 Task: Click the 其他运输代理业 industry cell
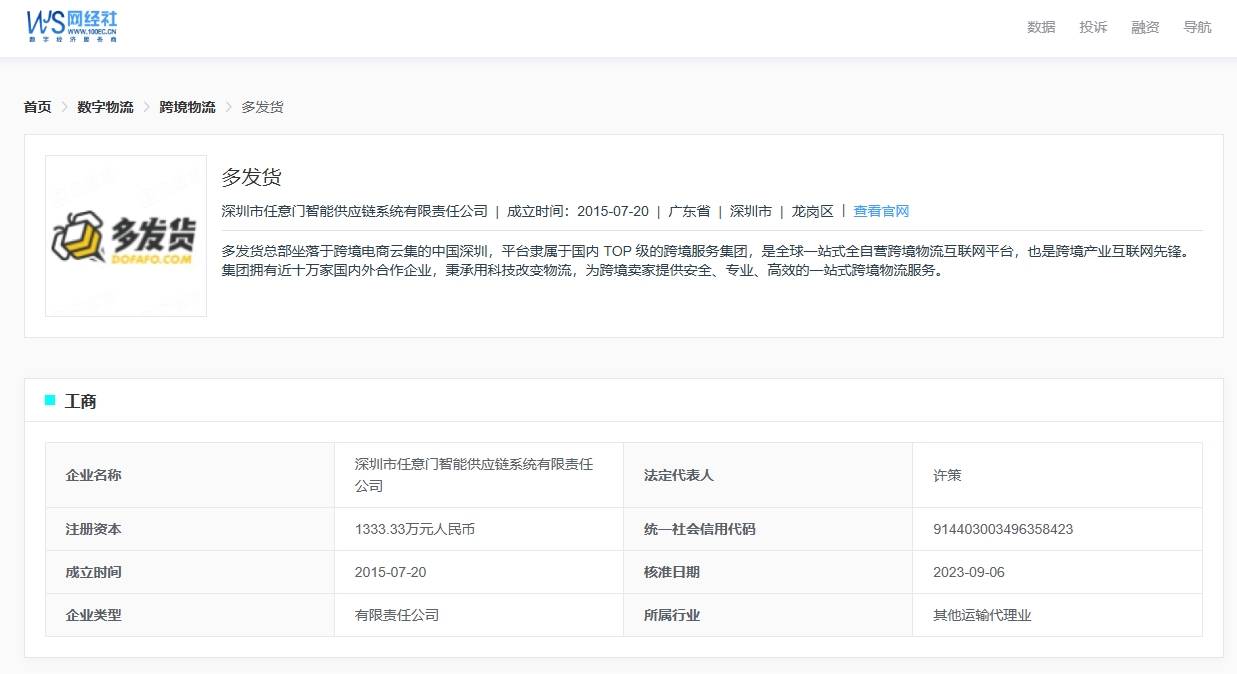coord(982,615)
